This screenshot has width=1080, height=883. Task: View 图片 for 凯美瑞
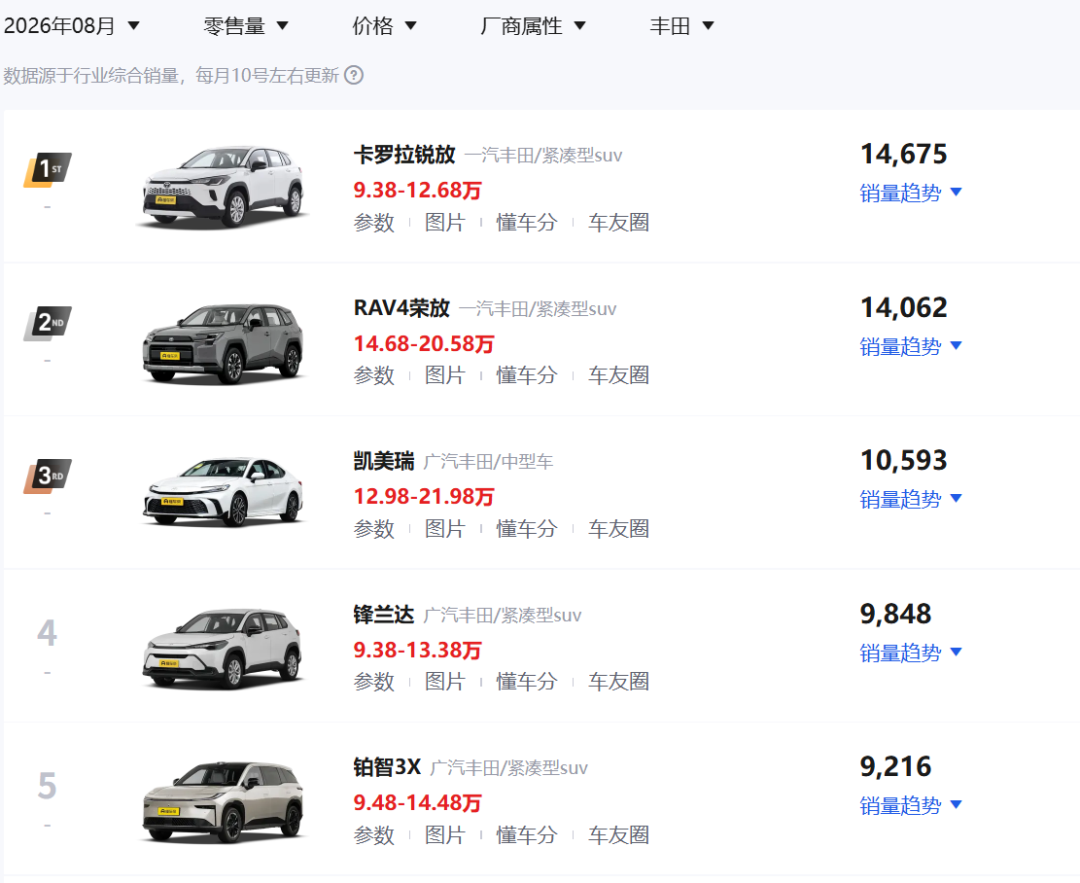(445, 529)
